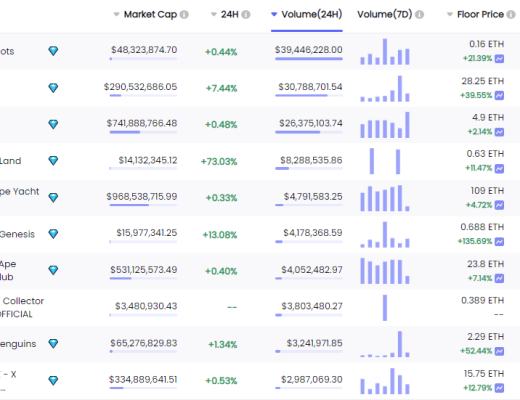Open Market Cap info tooltip icon
The image size is (520, 400).
point(184,15)
